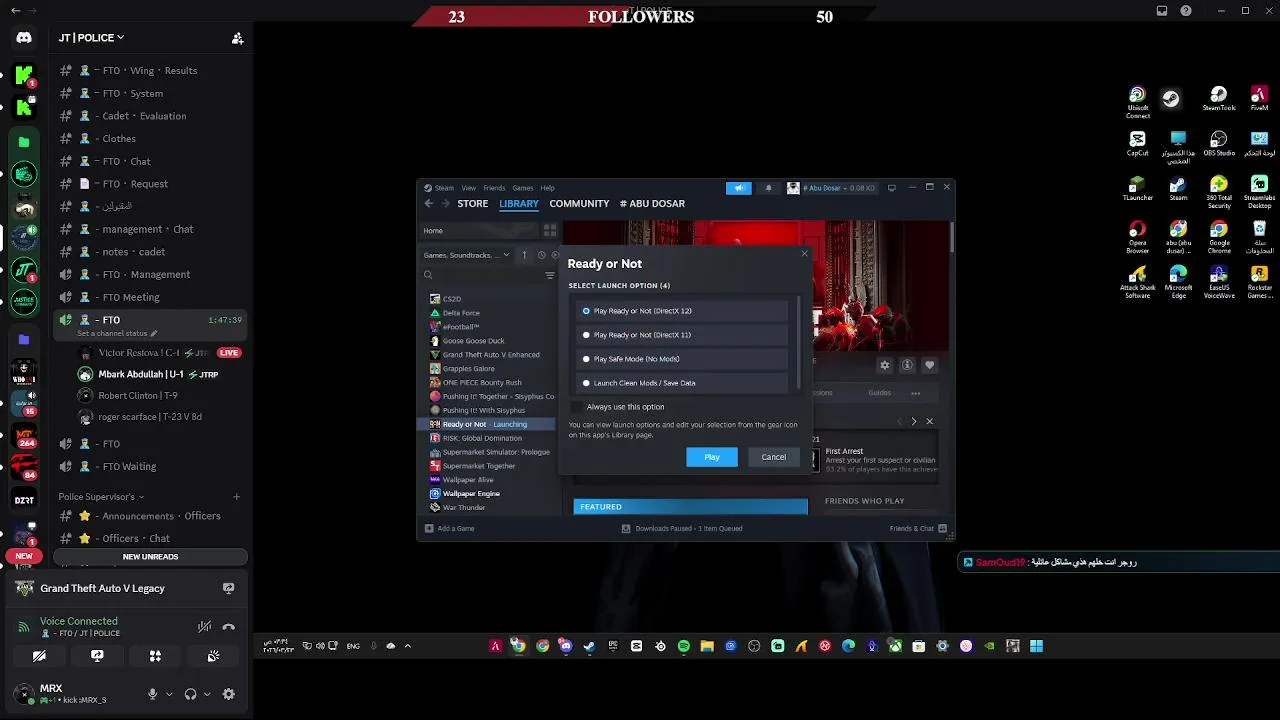This screenshot has height=720, width=1280.
Task: Open Ready or Not game settings gear
Action: [x=884, y=366]
